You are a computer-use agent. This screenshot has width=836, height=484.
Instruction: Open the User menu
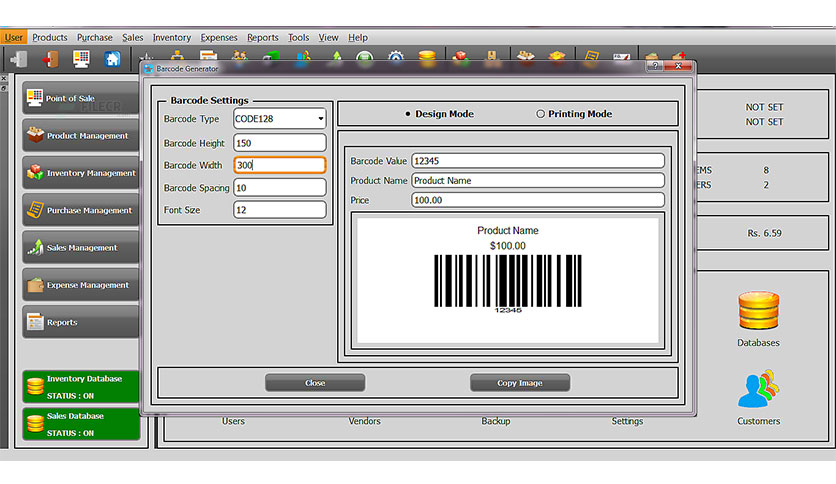point(14,37)
